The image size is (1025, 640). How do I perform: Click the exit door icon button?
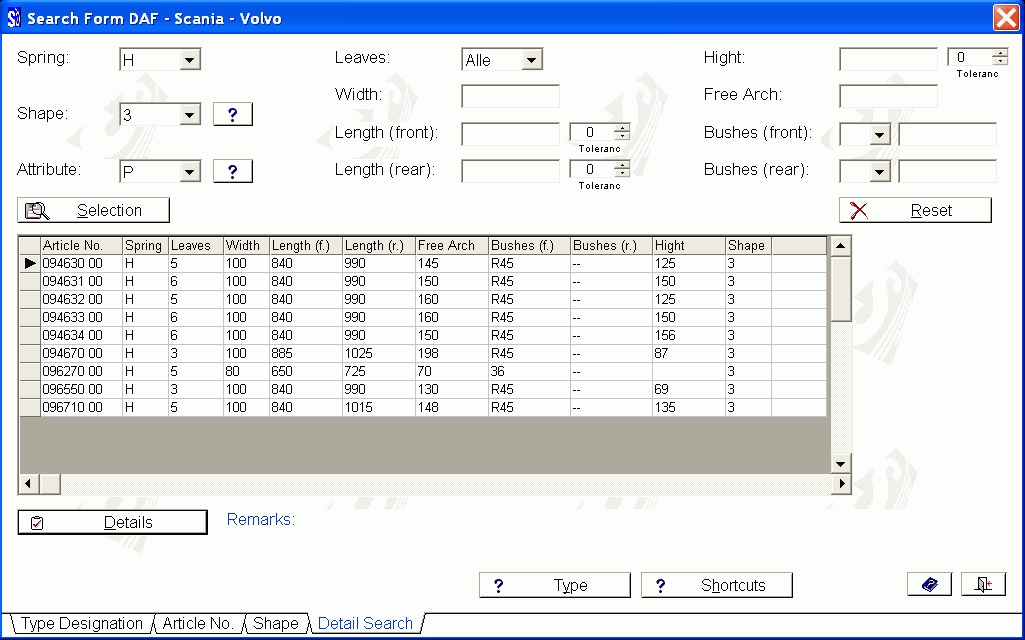pos(983,584)
